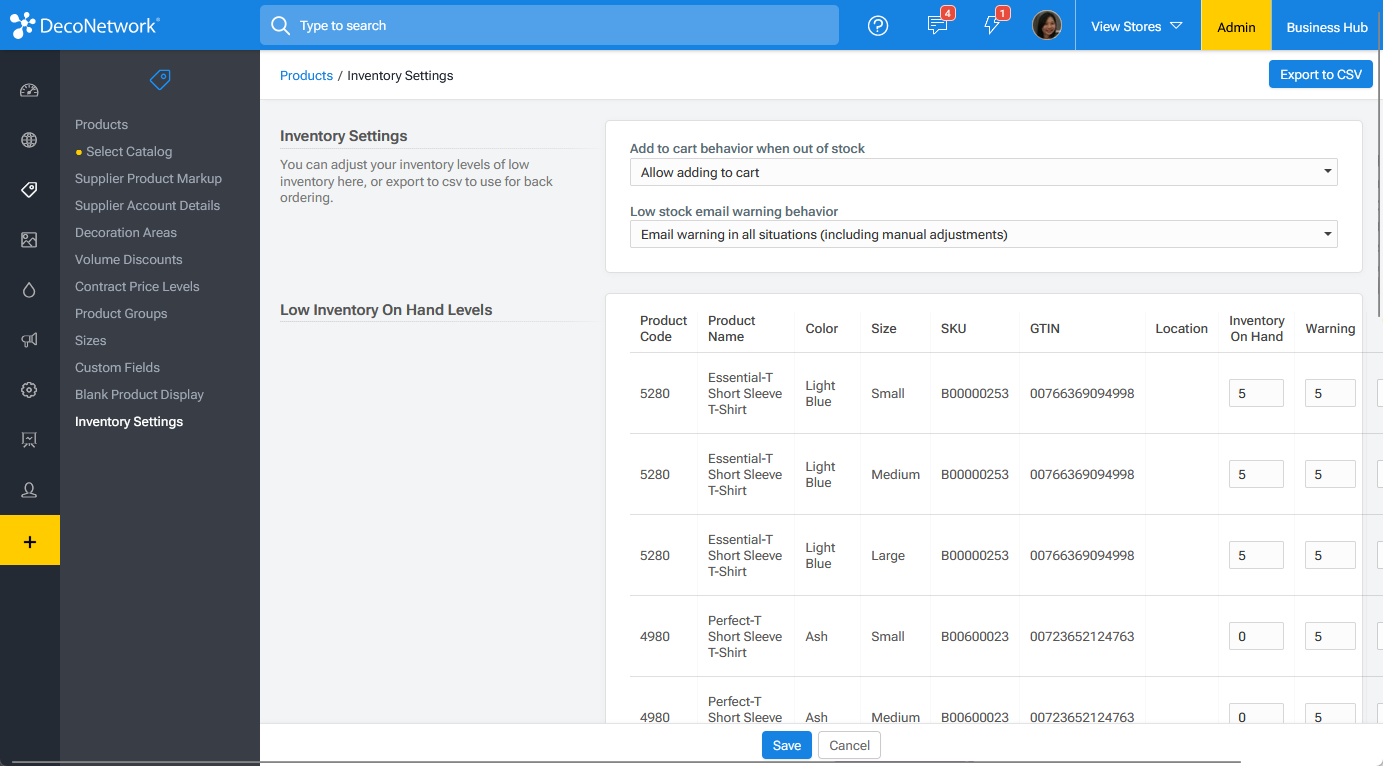Click the Reports presentation icon in sidebar

(x=30, y=440)
